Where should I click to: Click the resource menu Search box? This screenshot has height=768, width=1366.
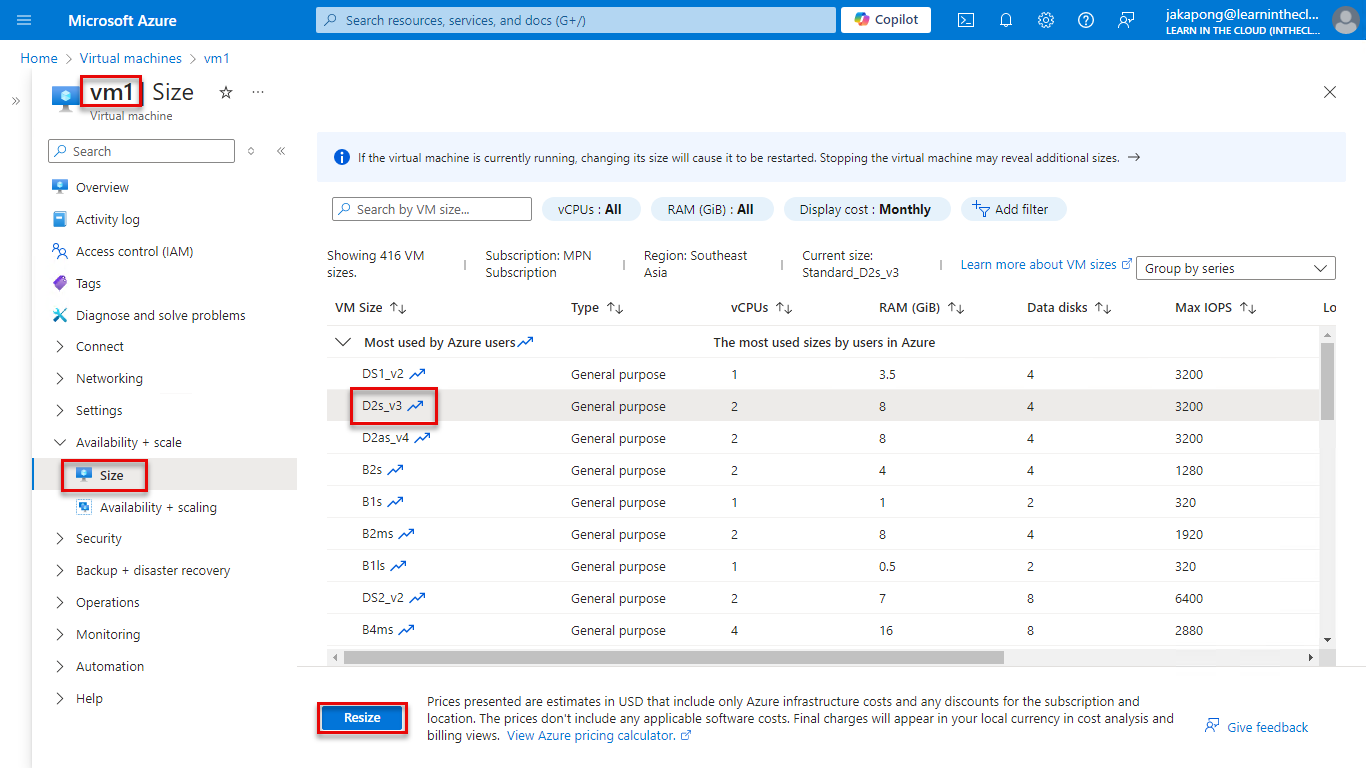coord(141,151)
